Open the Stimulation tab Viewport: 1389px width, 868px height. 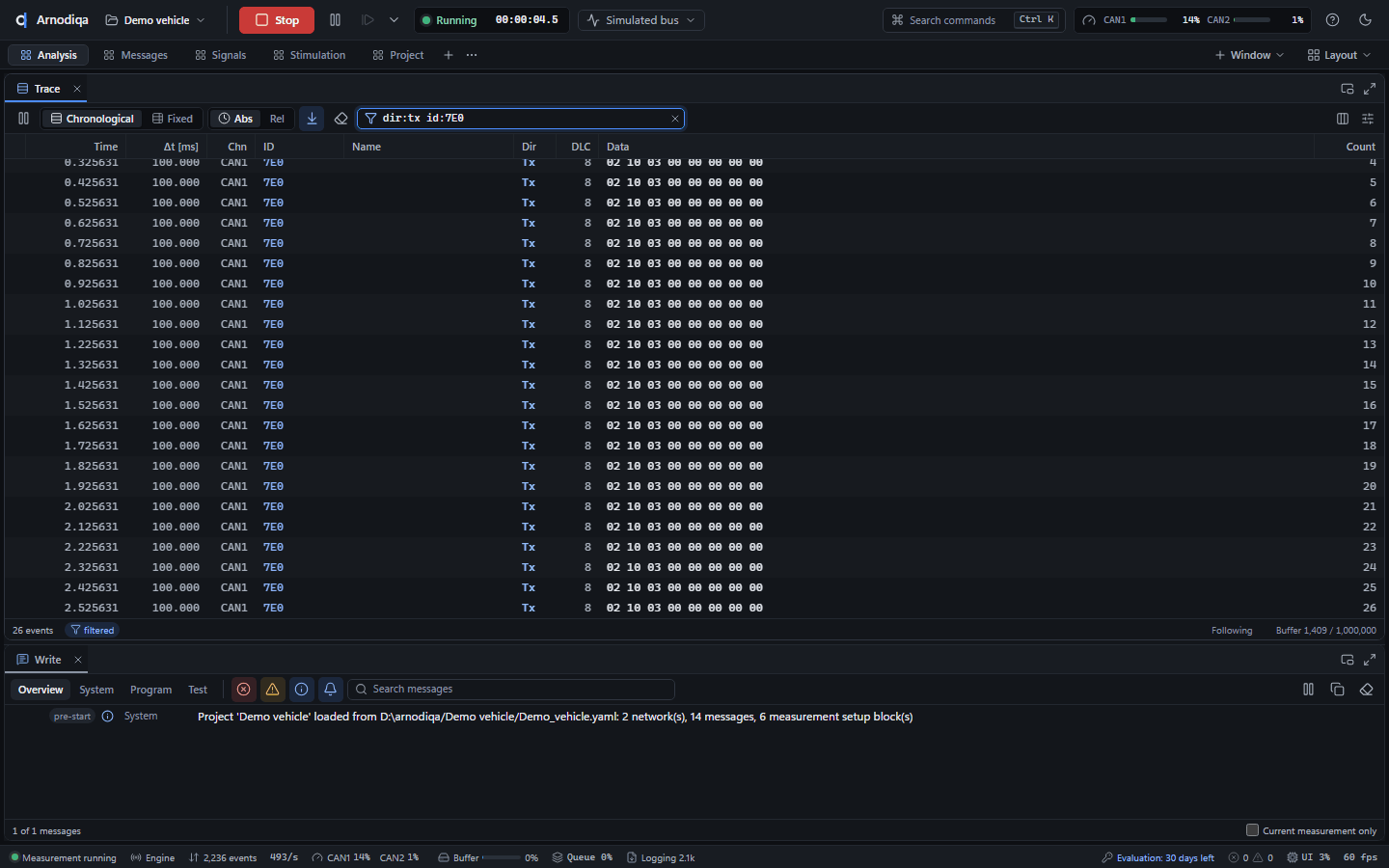tap(310, 55)
